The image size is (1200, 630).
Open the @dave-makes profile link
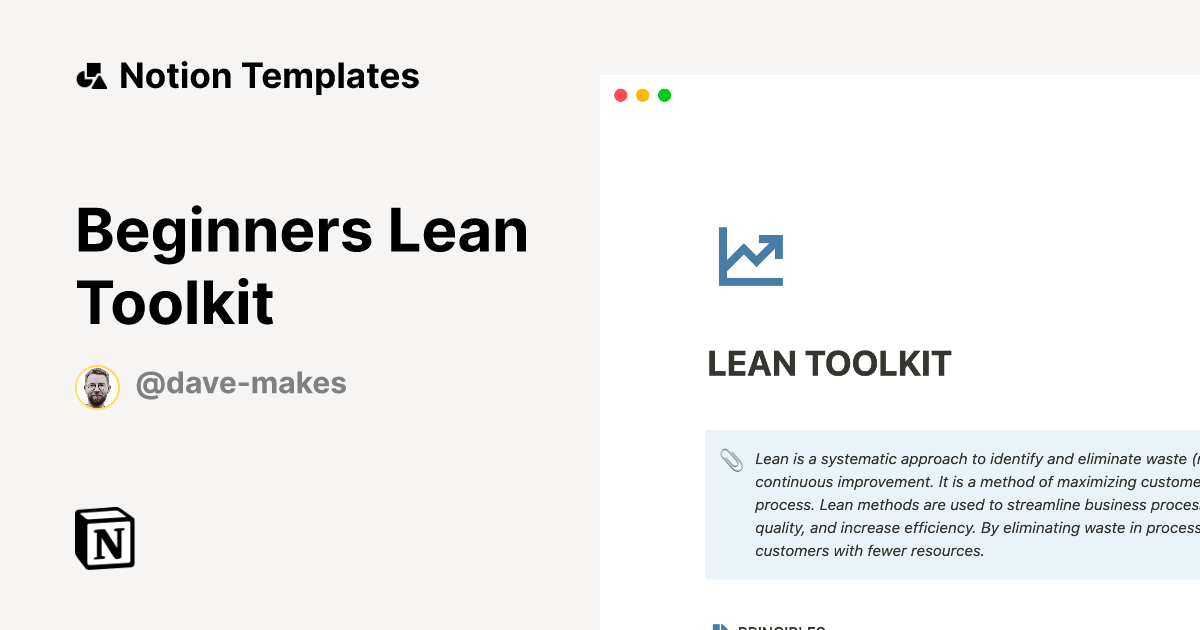242,383
